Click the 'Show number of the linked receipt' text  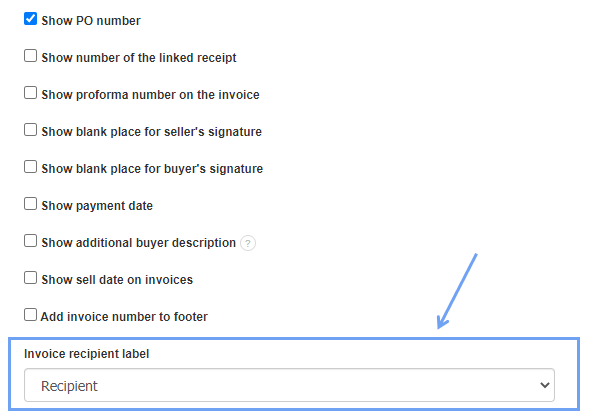click(x=139, y=58)
